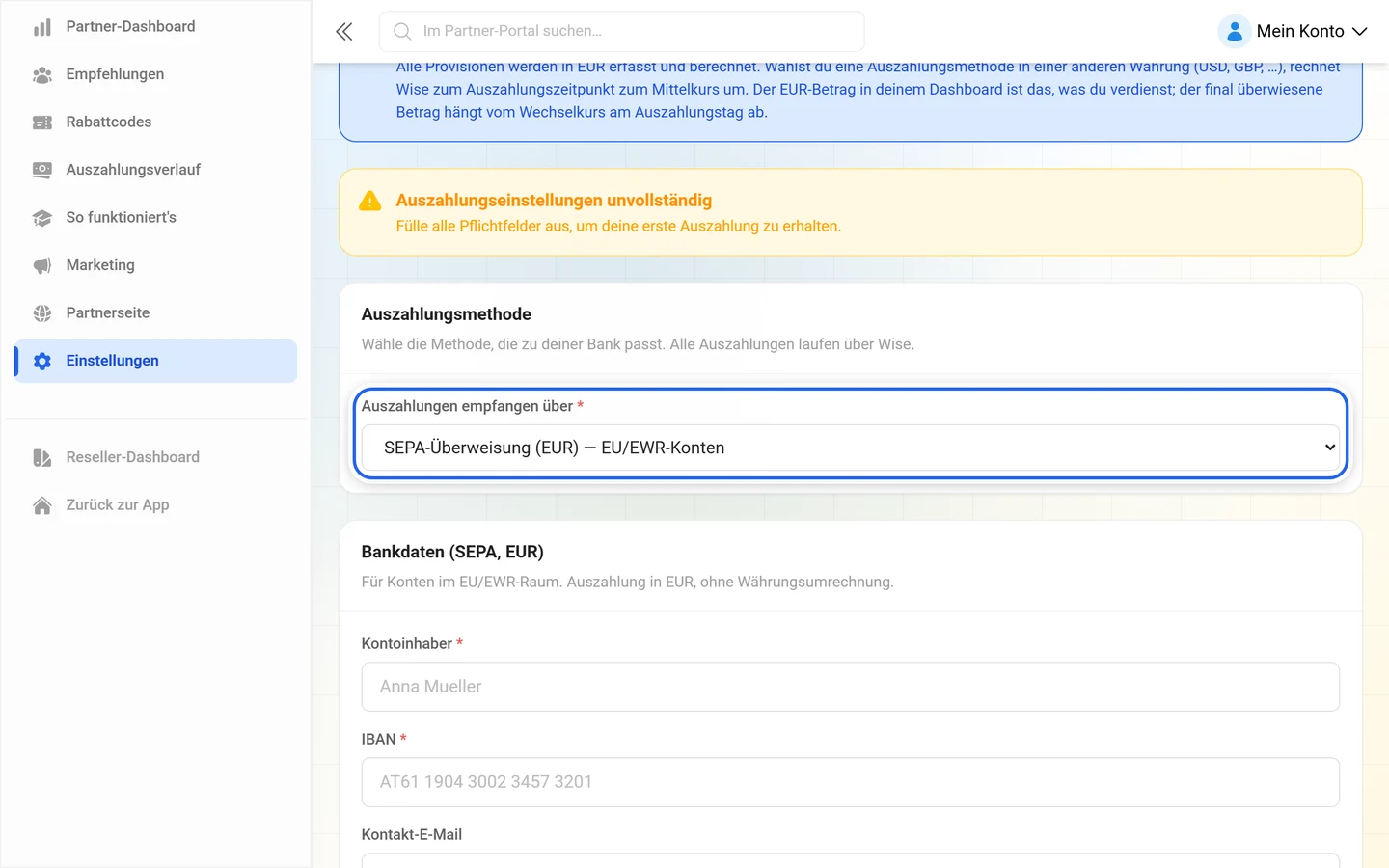
Task: Click the user avatar icon
Action: coord(1235,31)
